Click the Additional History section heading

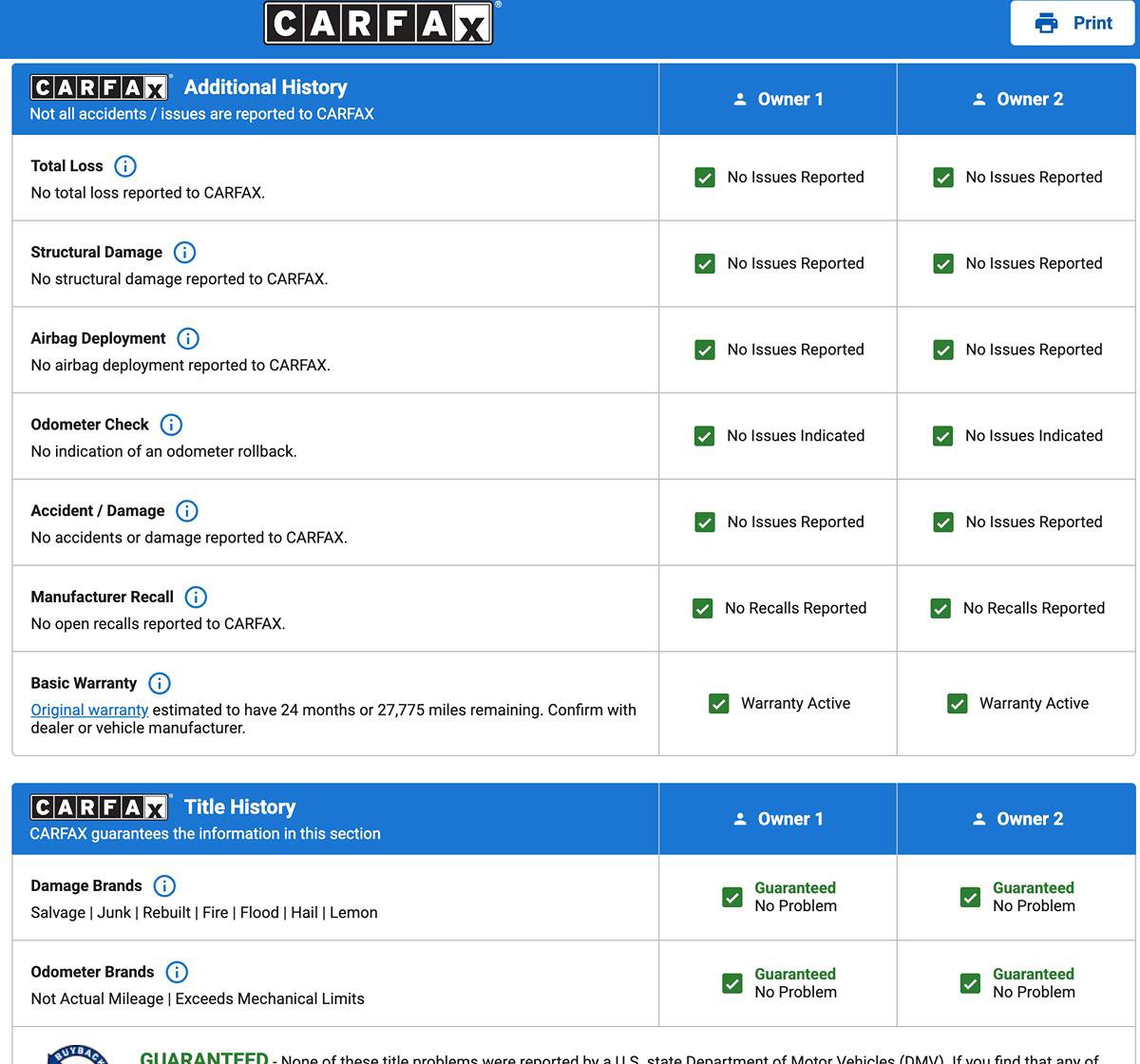click(x=265, y=87)
